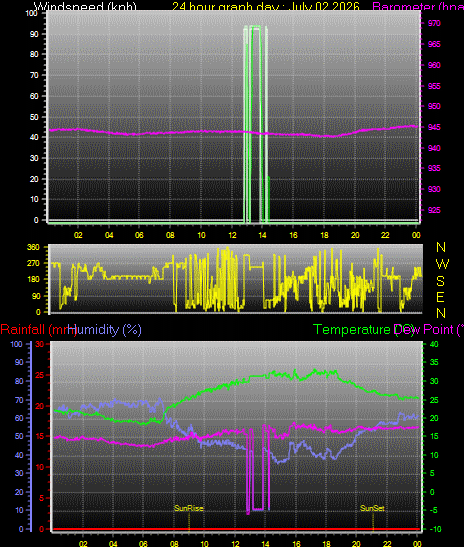This screenshot has width=464, height=547.
Task: Click hour 12 under the windspeed graph
Action: [232, 235]
